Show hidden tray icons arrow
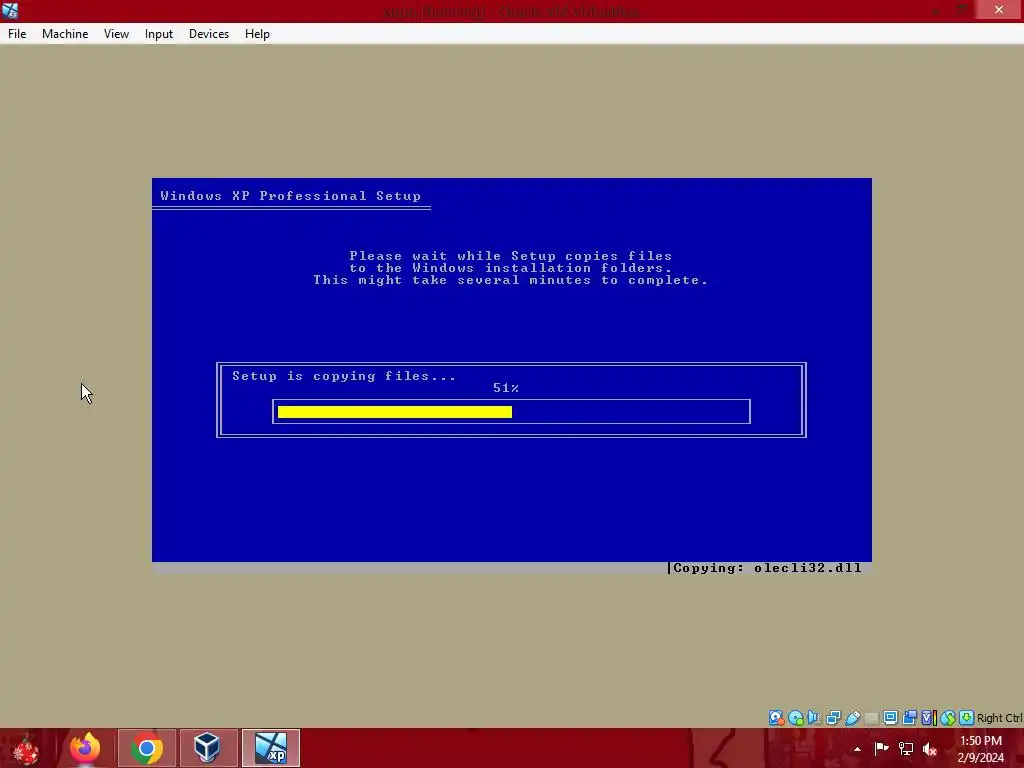1024x768 pixels. [x=857, y=749]
